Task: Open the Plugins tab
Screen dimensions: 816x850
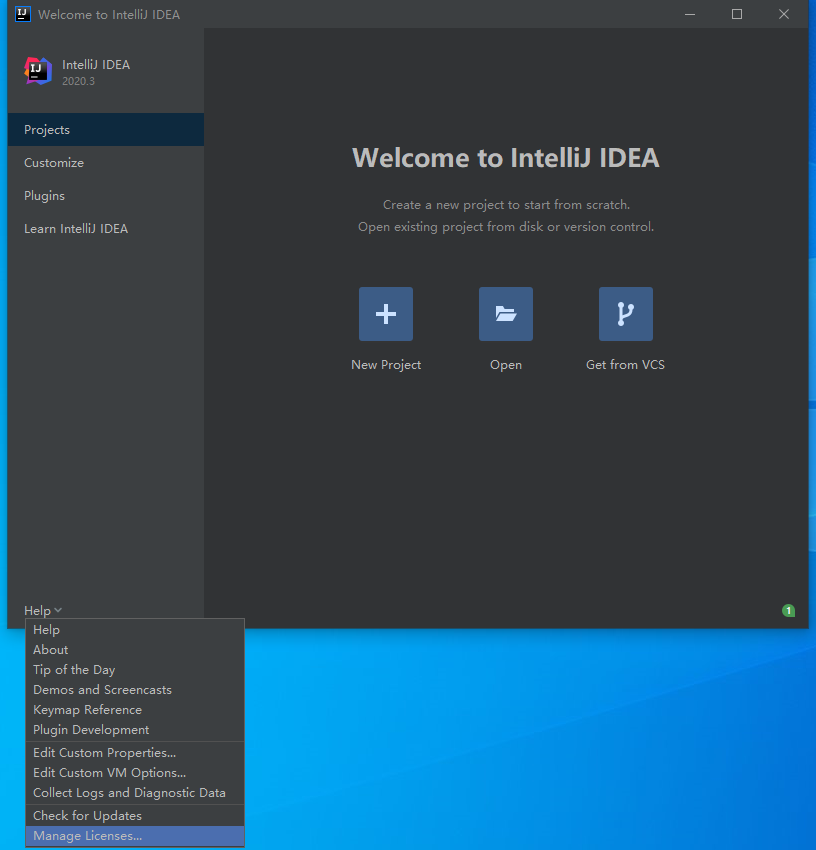Action: (106, 196)
